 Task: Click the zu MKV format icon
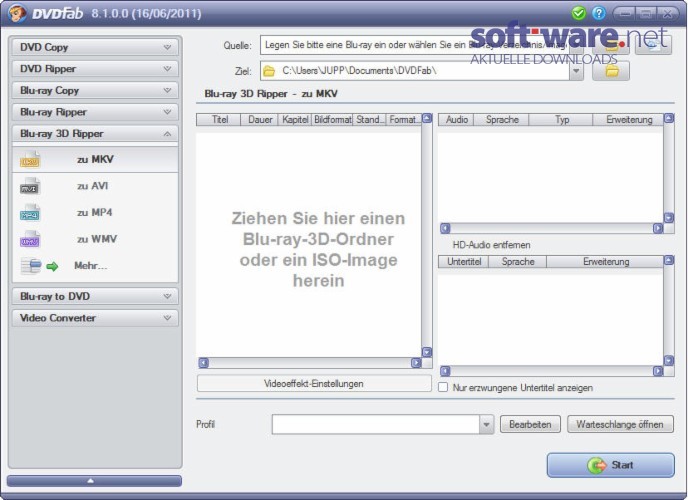30,160
